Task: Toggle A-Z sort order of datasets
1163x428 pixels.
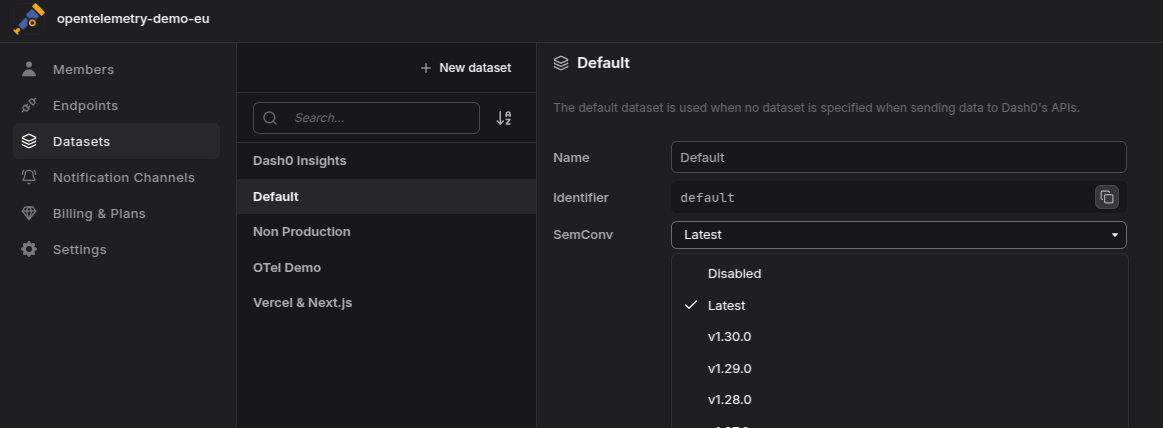Action: (504, 118)
